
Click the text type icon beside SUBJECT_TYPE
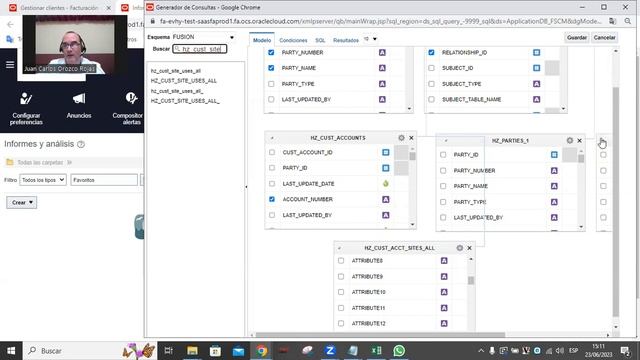tap(536, 84)
